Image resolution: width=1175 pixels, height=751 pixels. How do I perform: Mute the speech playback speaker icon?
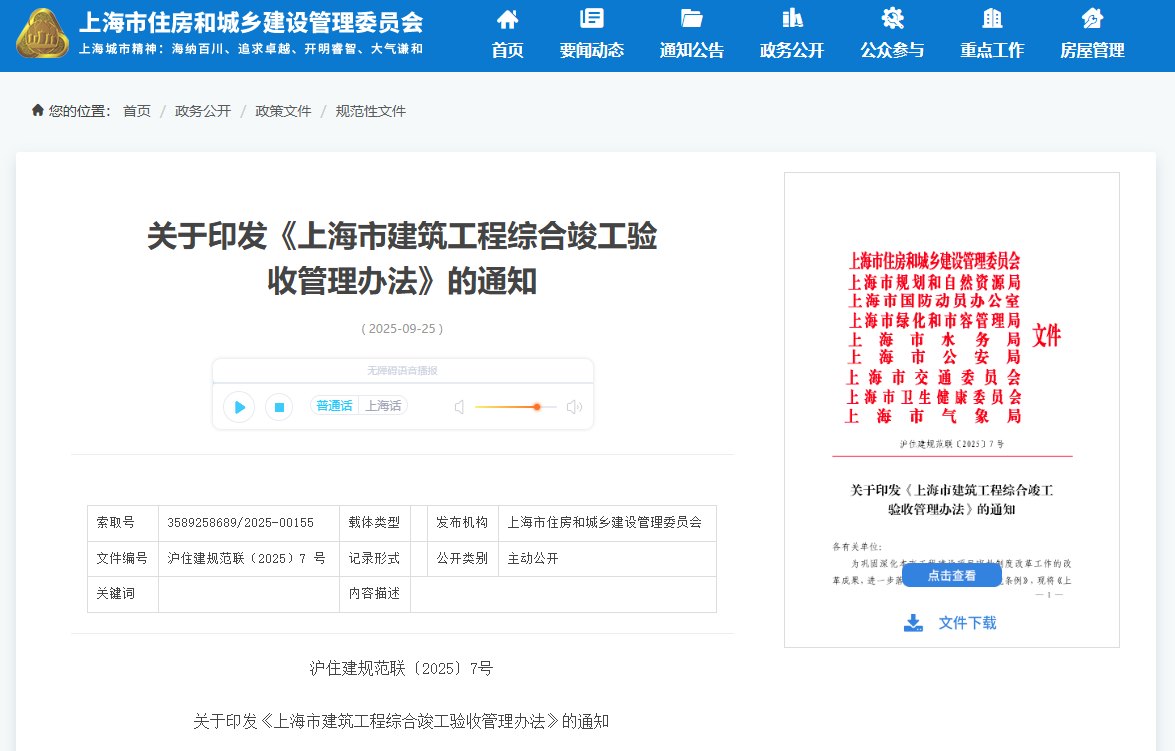pos(458,406)
